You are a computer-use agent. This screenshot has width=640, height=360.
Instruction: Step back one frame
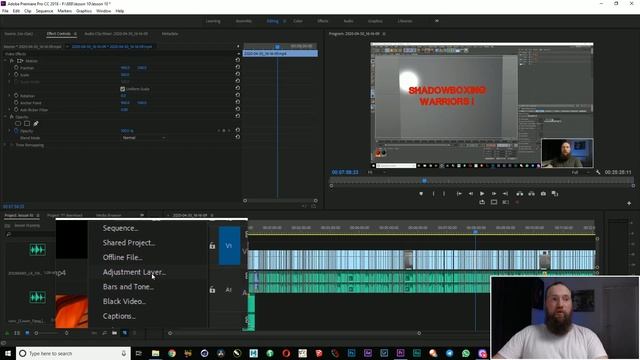[471, 194]
